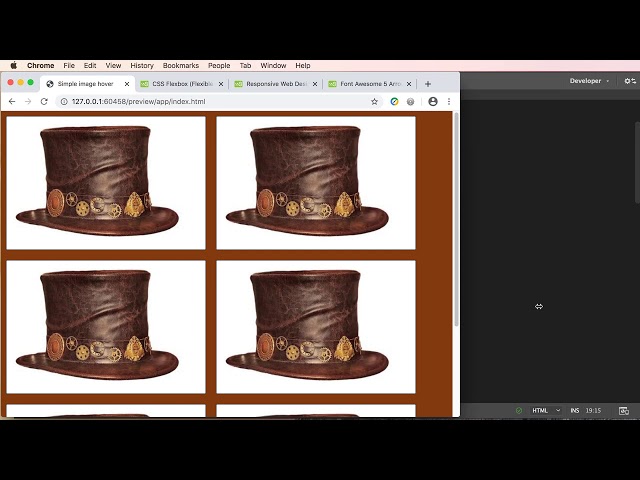Click the red close window button

tap(11, 82)
